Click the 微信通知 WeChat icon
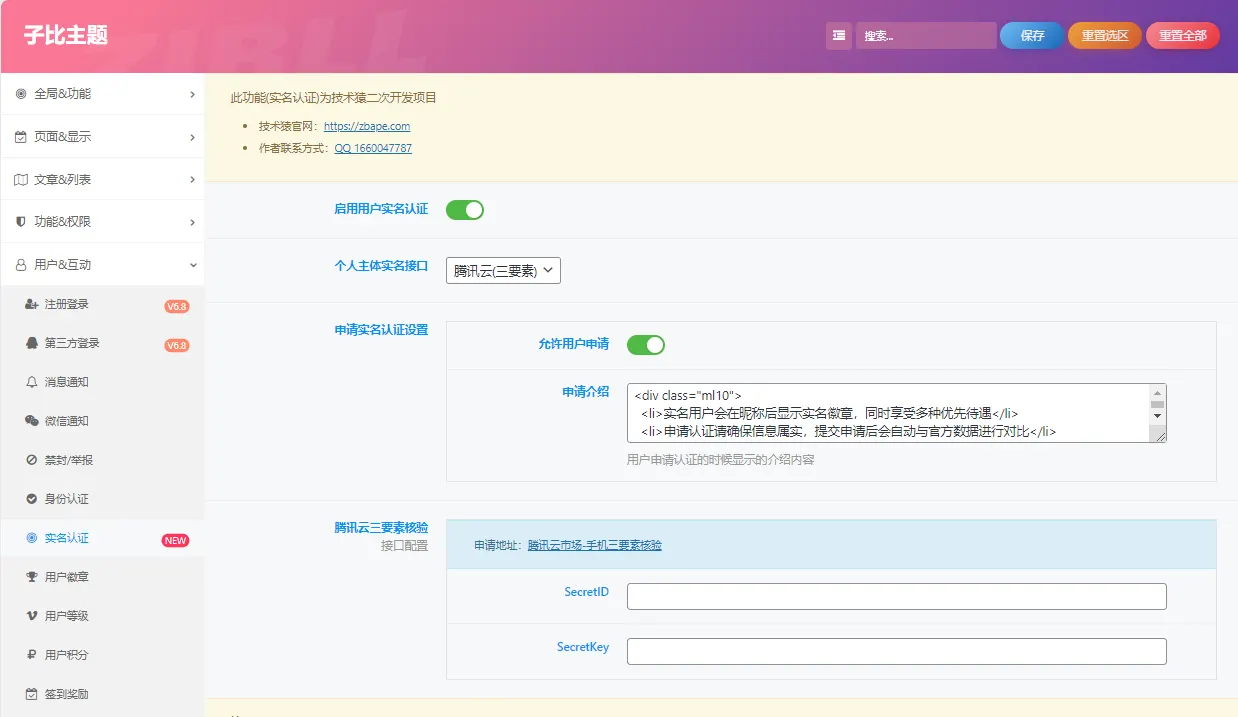The width and height of the screenshot is (1238, 717). [x=32, y=421]
